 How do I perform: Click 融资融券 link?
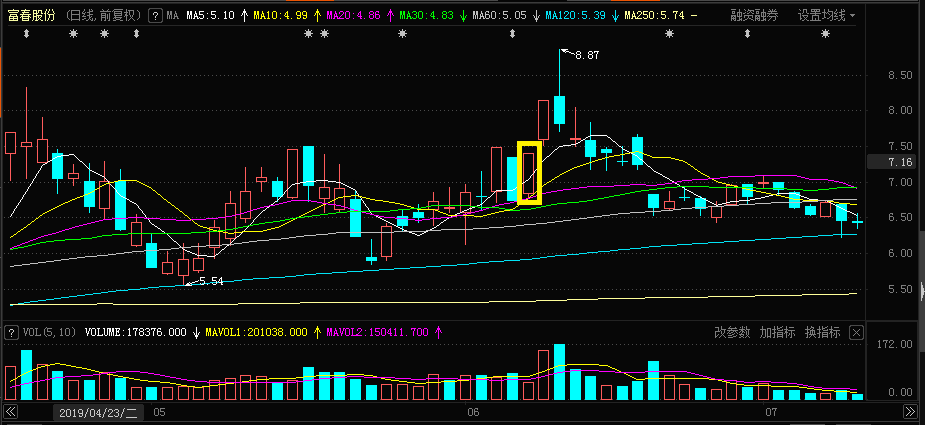(x=754, y=16)
